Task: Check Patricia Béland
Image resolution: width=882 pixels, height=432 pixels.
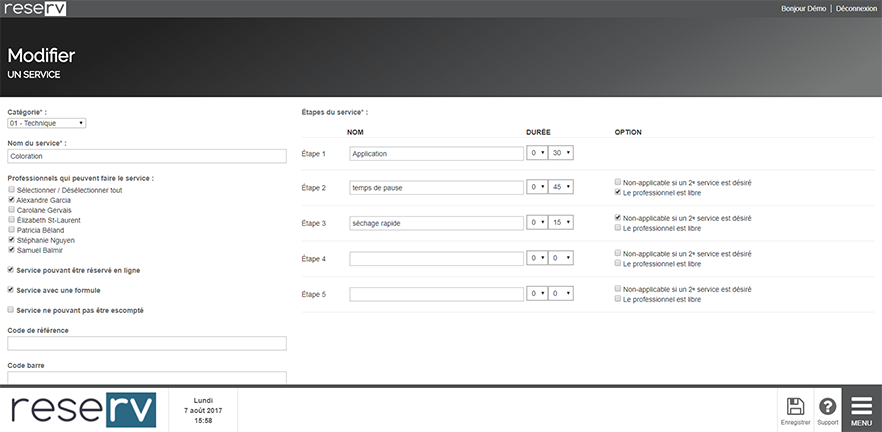Action: [x=11, y=230]
